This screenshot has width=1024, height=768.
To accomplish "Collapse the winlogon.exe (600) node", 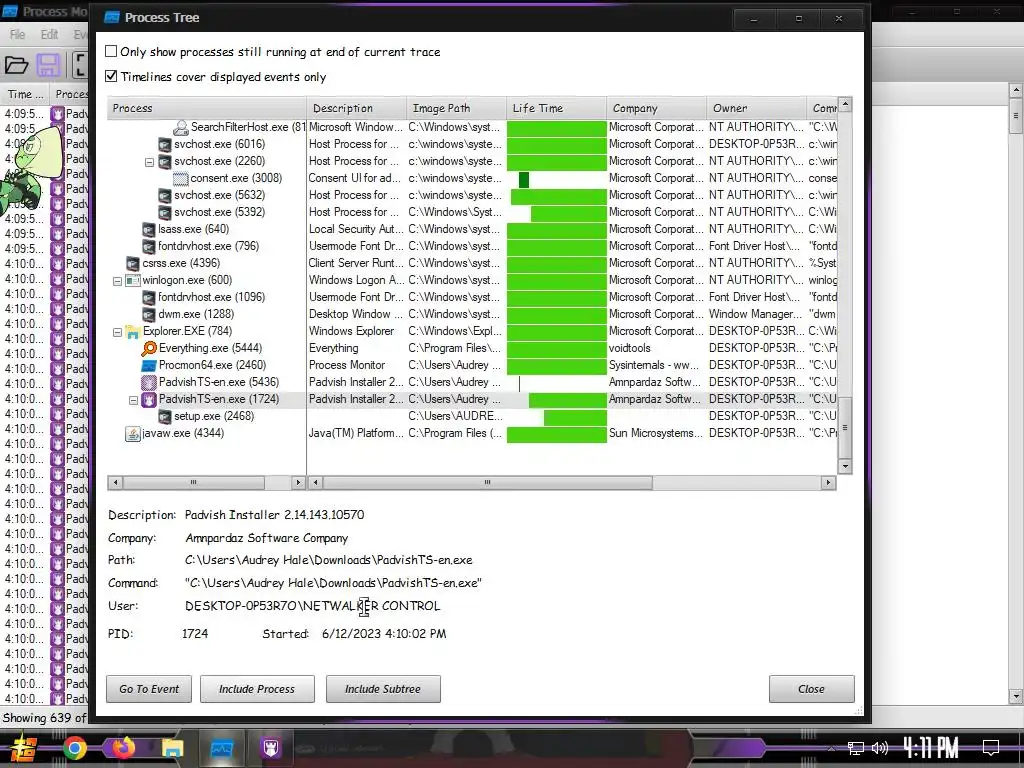I will click(x=118, y=280).
